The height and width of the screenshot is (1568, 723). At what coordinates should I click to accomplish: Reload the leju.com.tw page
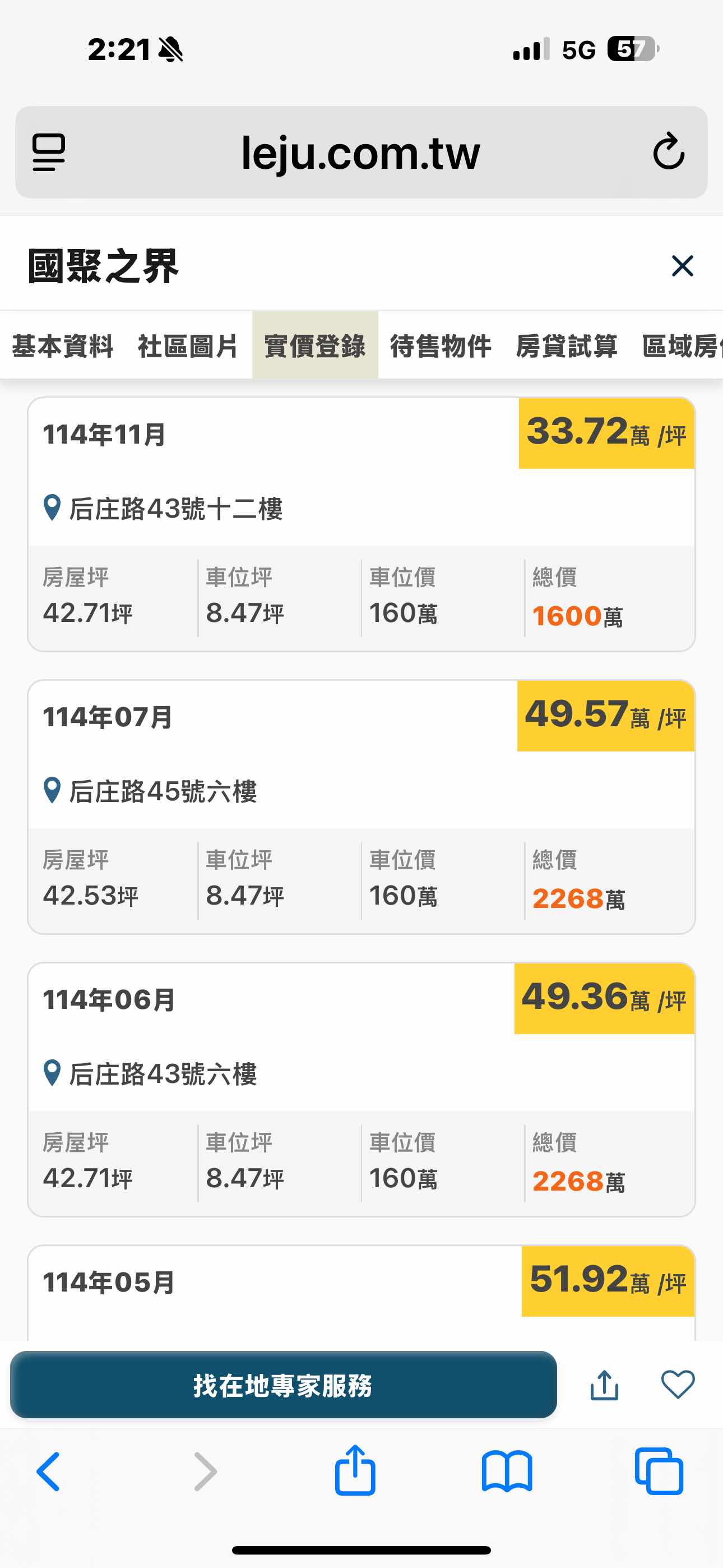(668, 151)
